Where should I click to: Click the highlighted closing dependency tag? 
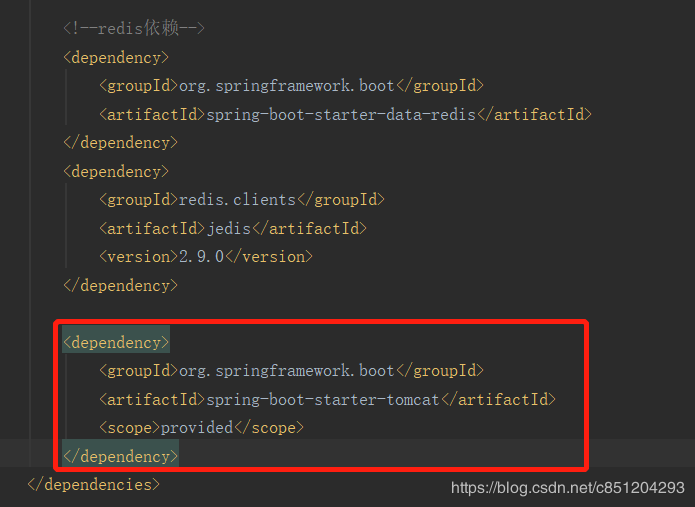pyautogui.click(x=120, y=456)
